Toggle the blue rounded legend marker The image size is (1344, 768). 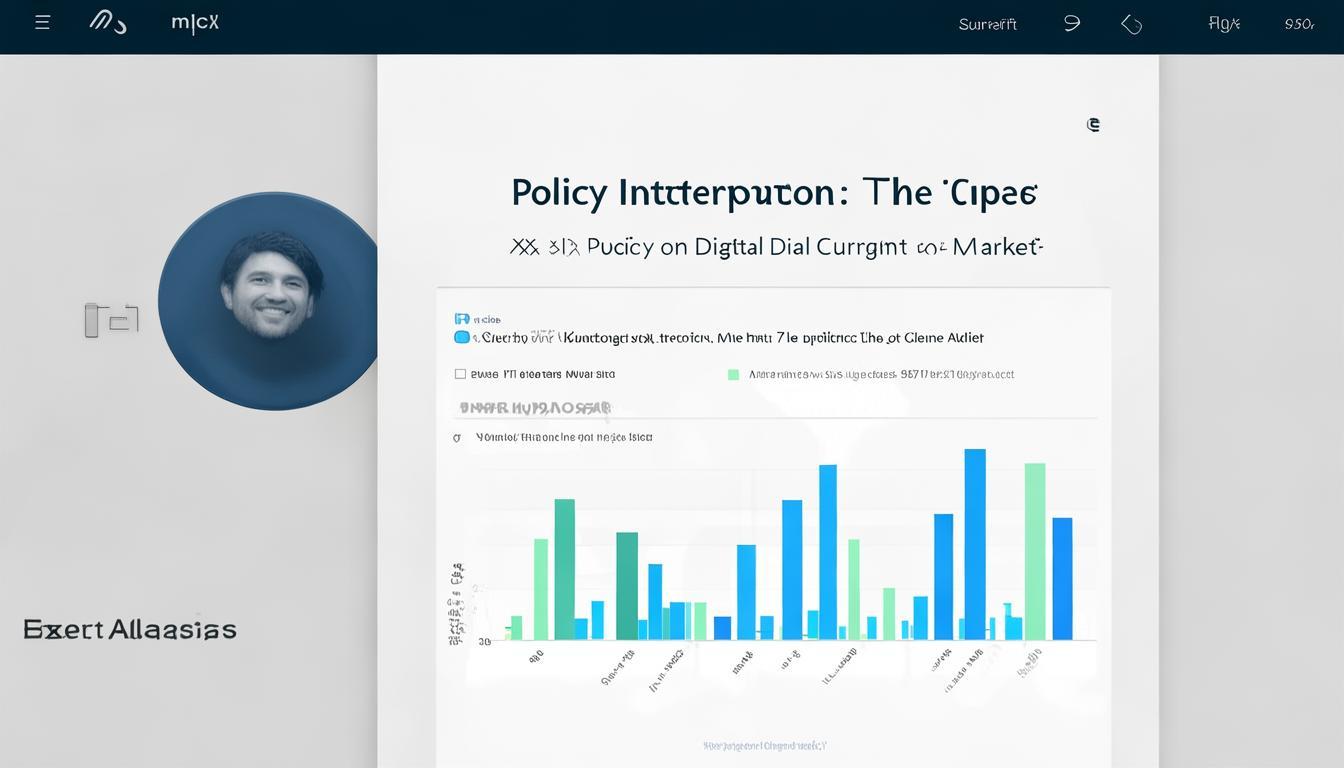(462, 338)
